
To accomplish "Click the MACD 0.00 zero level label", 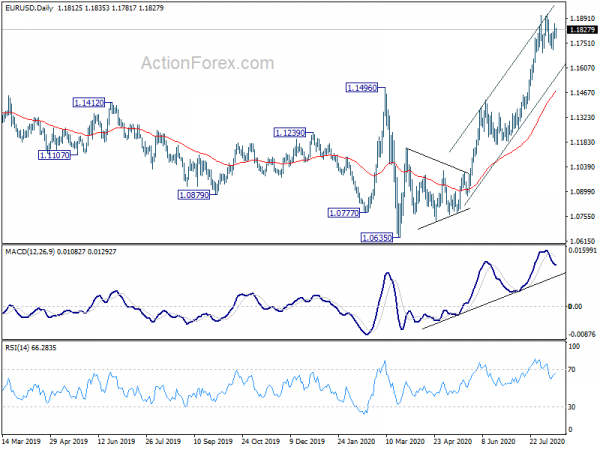I will coord(576,307).
